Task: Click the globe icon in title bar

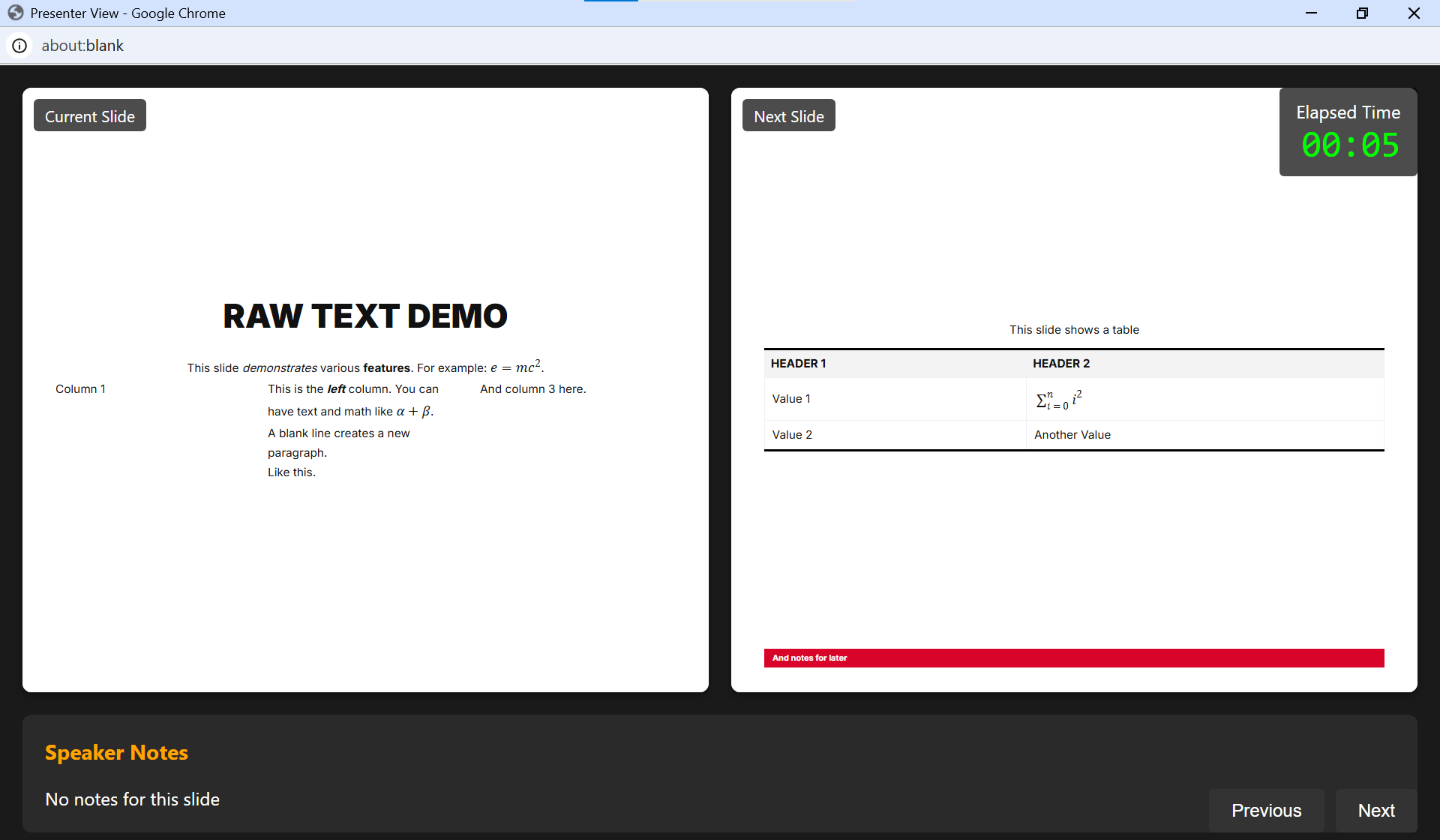Action: (x=16, y=13)
